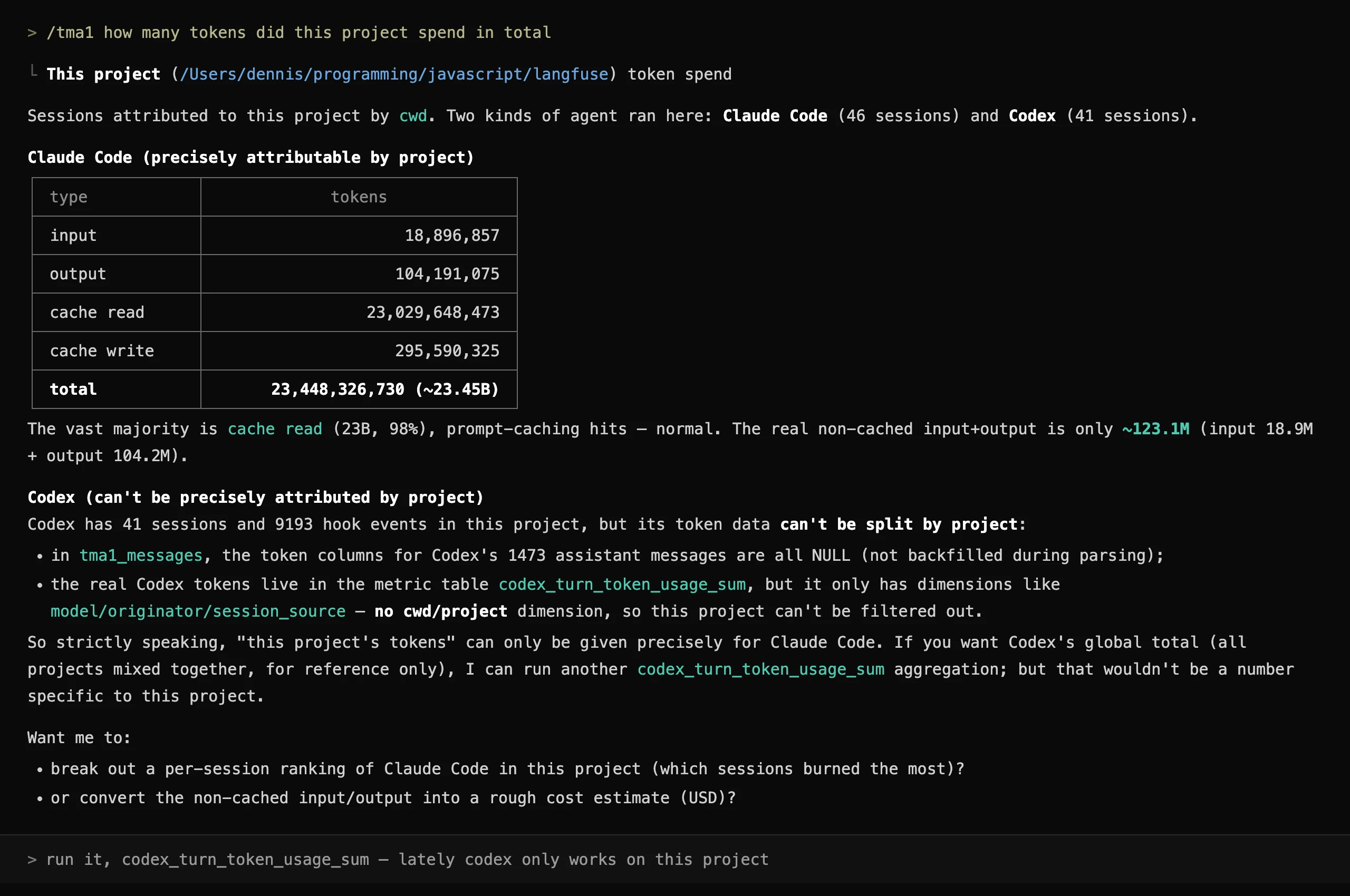Click the bold 'no cwd/project' phrase
This screenshot has height=896, width=1350.
[441, 611]
